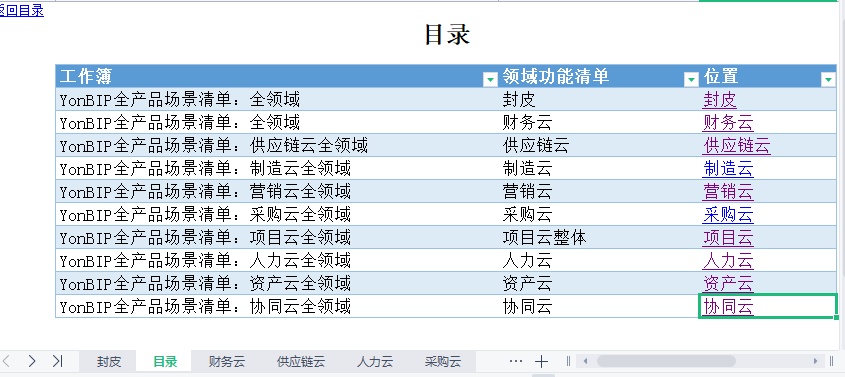This screenshot has height=377, width=845.
Task: Follow the 封皮 hyperlink in 位置 column
Action: pos(719,100)
